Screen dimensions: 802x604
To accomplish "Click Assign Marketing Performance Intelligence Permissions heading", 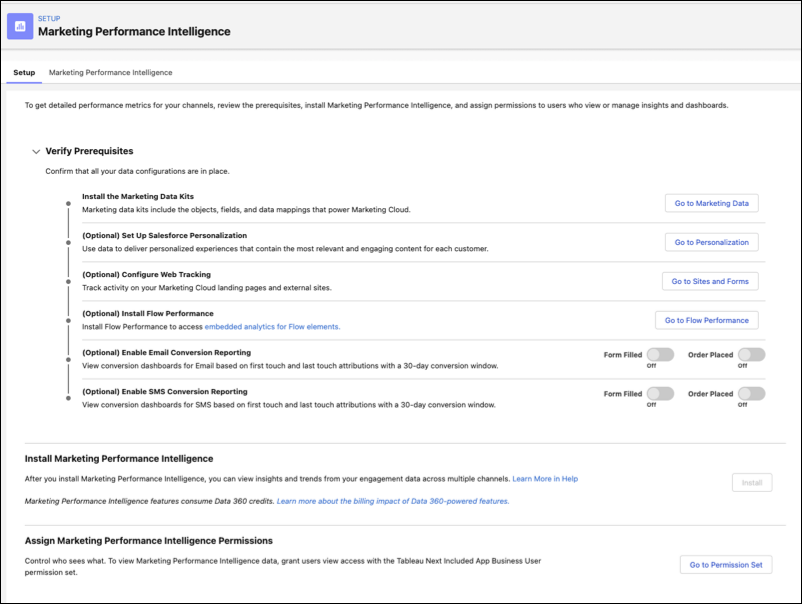I will pos(149,541).
